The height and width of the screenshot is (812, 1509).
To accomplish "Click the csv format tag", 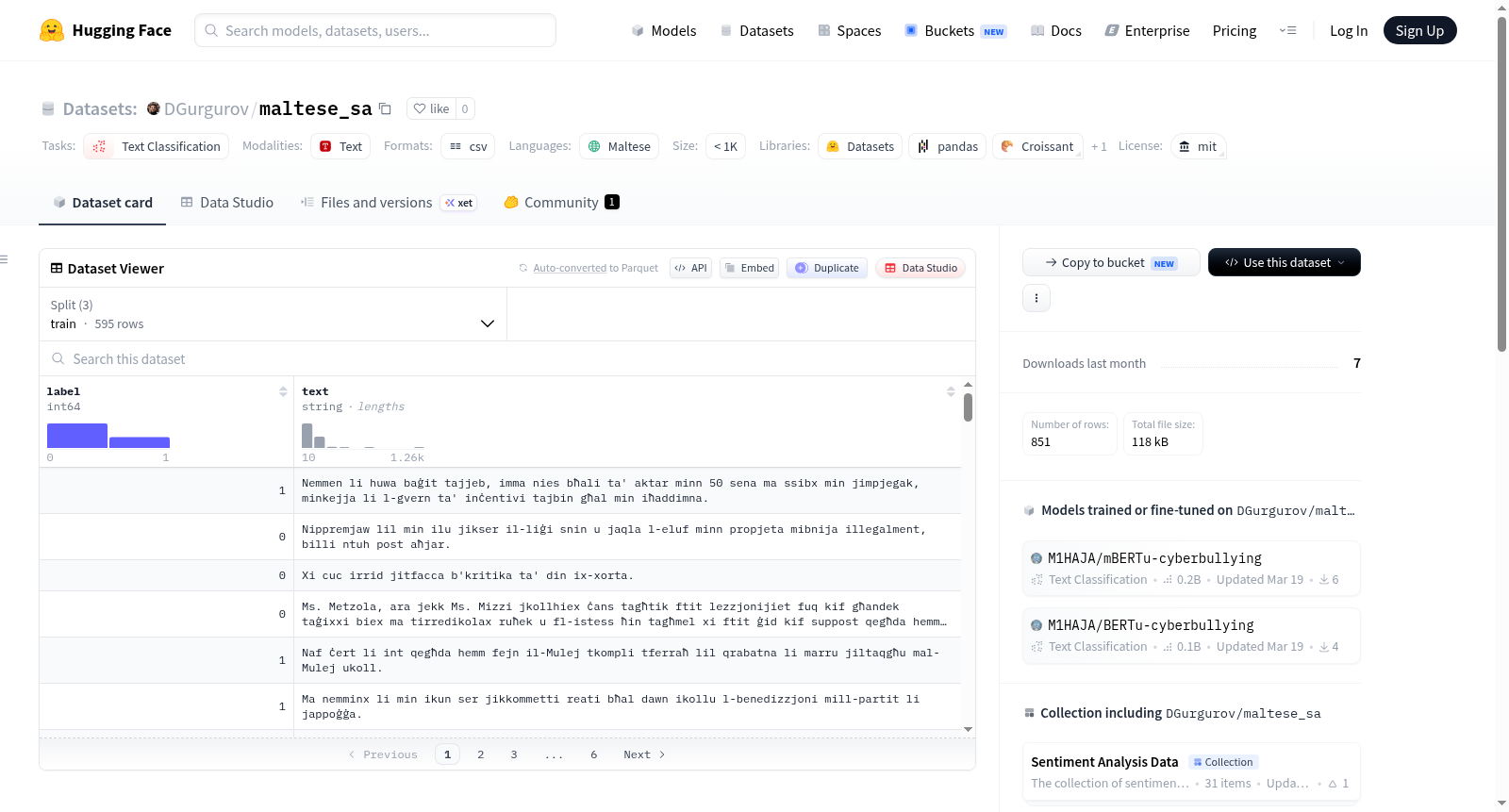I will click(468, 146).
